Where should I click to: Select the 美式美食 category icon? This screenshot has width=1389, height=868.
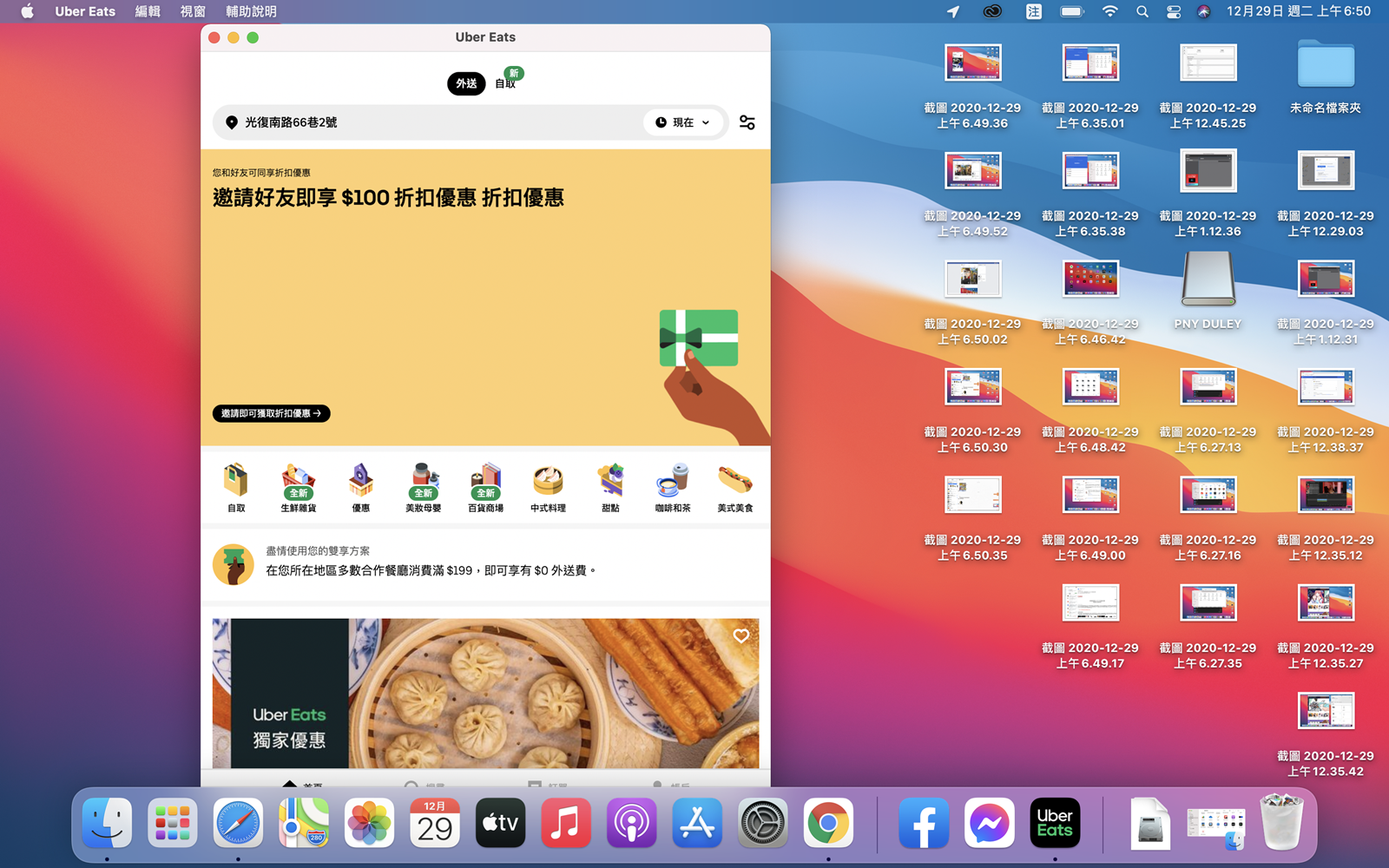point(734,486)
